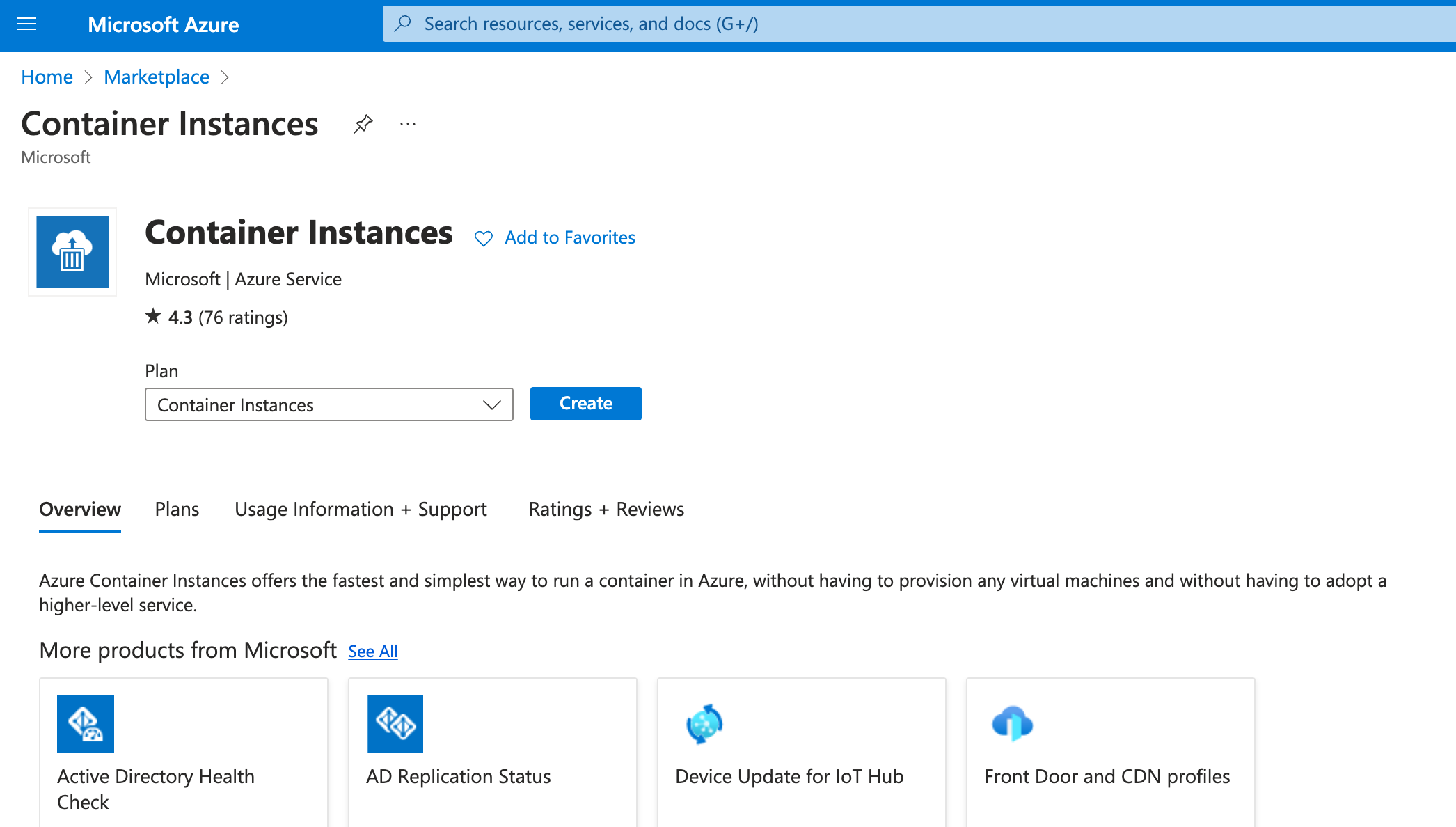This screenshot has width=1456, height=827.
Task: Click the Container Instances product logo
Action: pyautogui.click(x=72, y=252)
